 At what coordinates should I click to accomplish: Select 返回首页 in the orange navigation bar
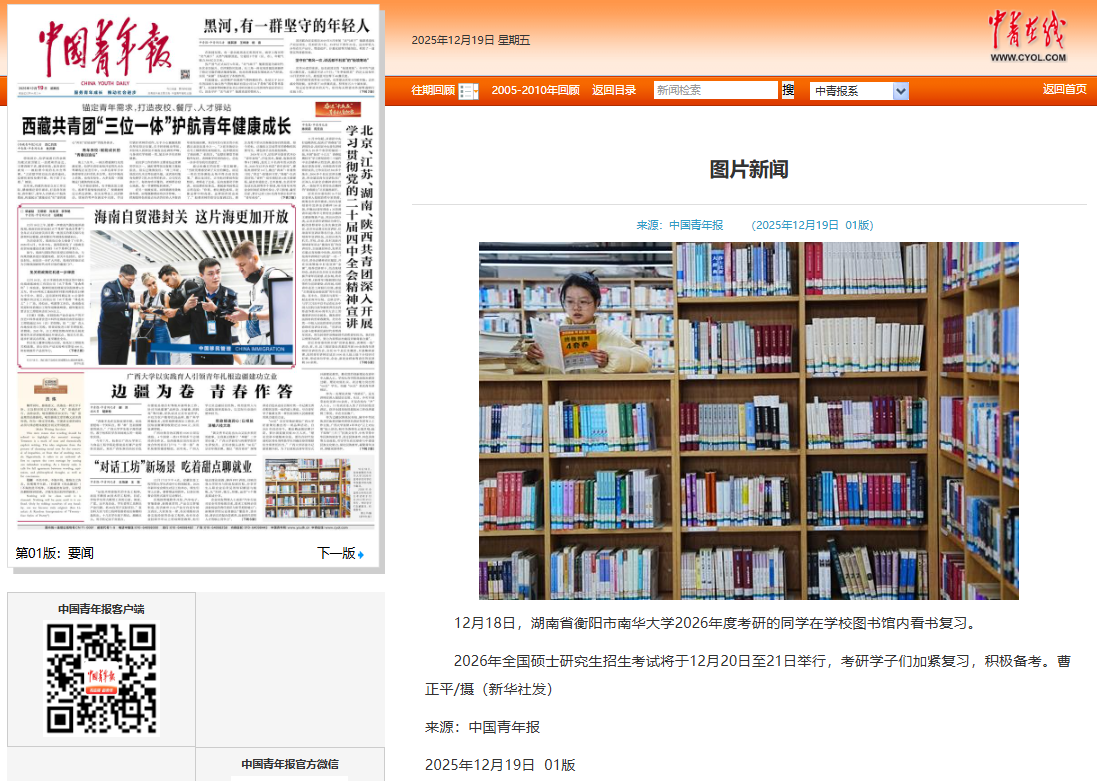click(1064, 89)
